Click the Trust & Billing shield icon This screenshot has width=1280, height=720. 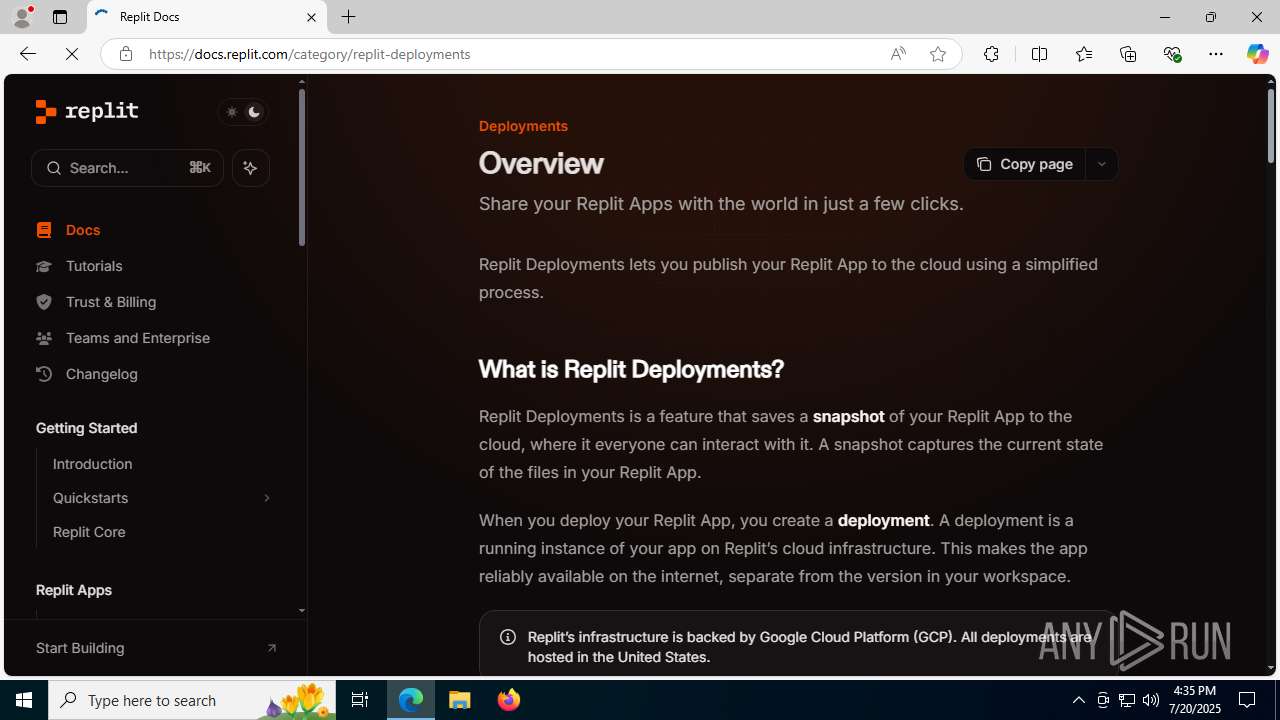click(44, 302)
